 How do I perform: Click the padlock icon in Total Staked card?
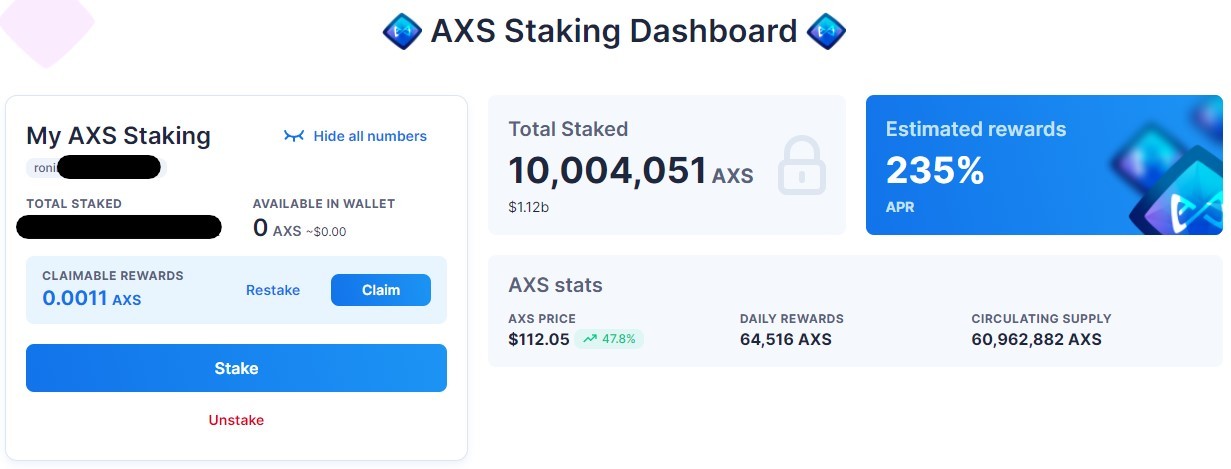pos(802,165)
